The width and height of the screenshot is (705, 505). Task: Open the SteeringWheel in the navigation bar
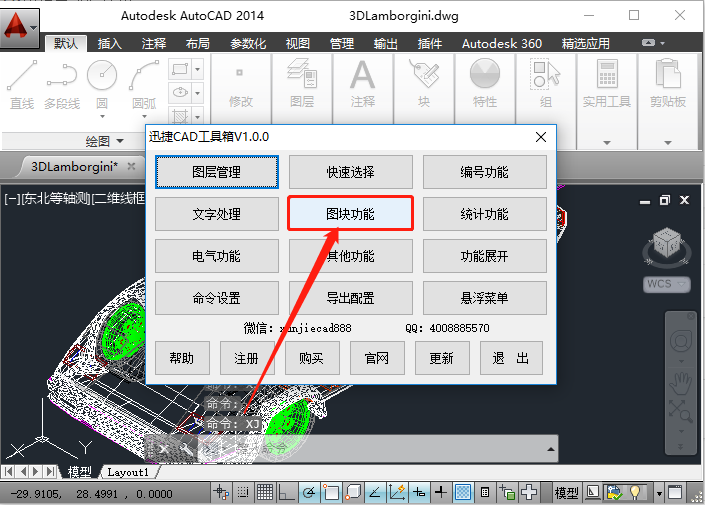(x=681, y=341)
